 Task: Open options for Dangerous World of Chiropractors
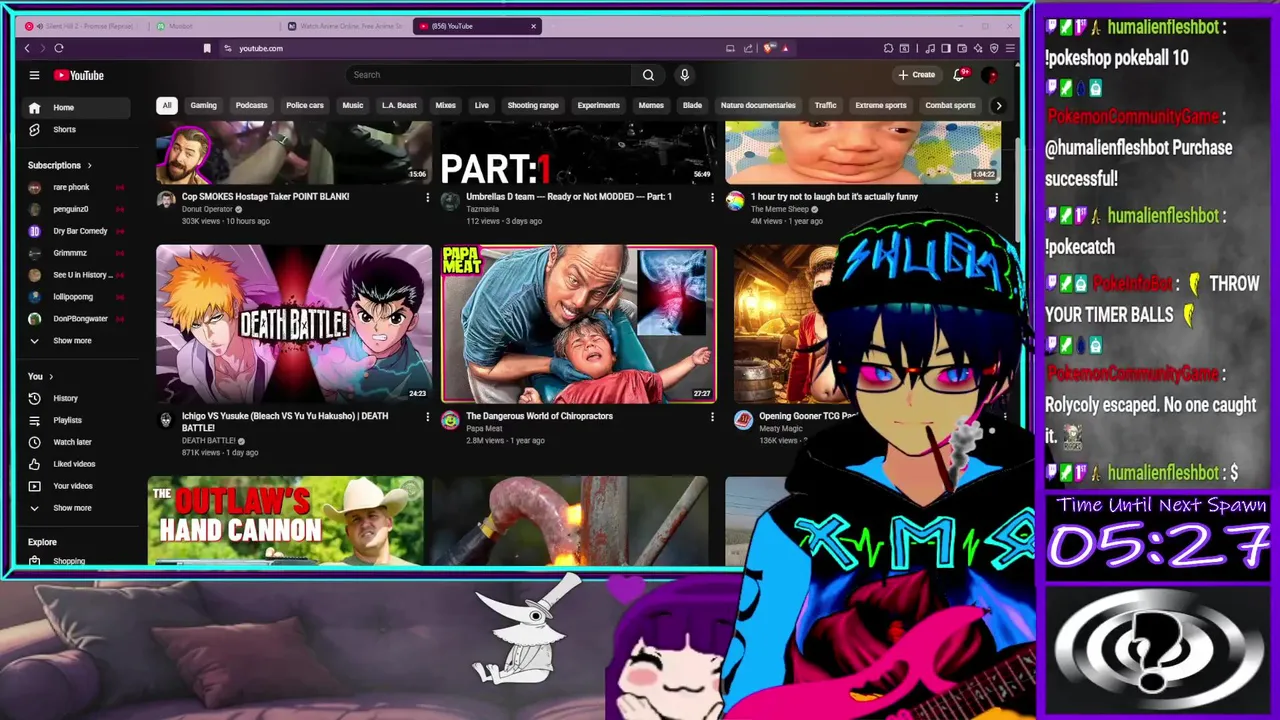tap(712, 417)
